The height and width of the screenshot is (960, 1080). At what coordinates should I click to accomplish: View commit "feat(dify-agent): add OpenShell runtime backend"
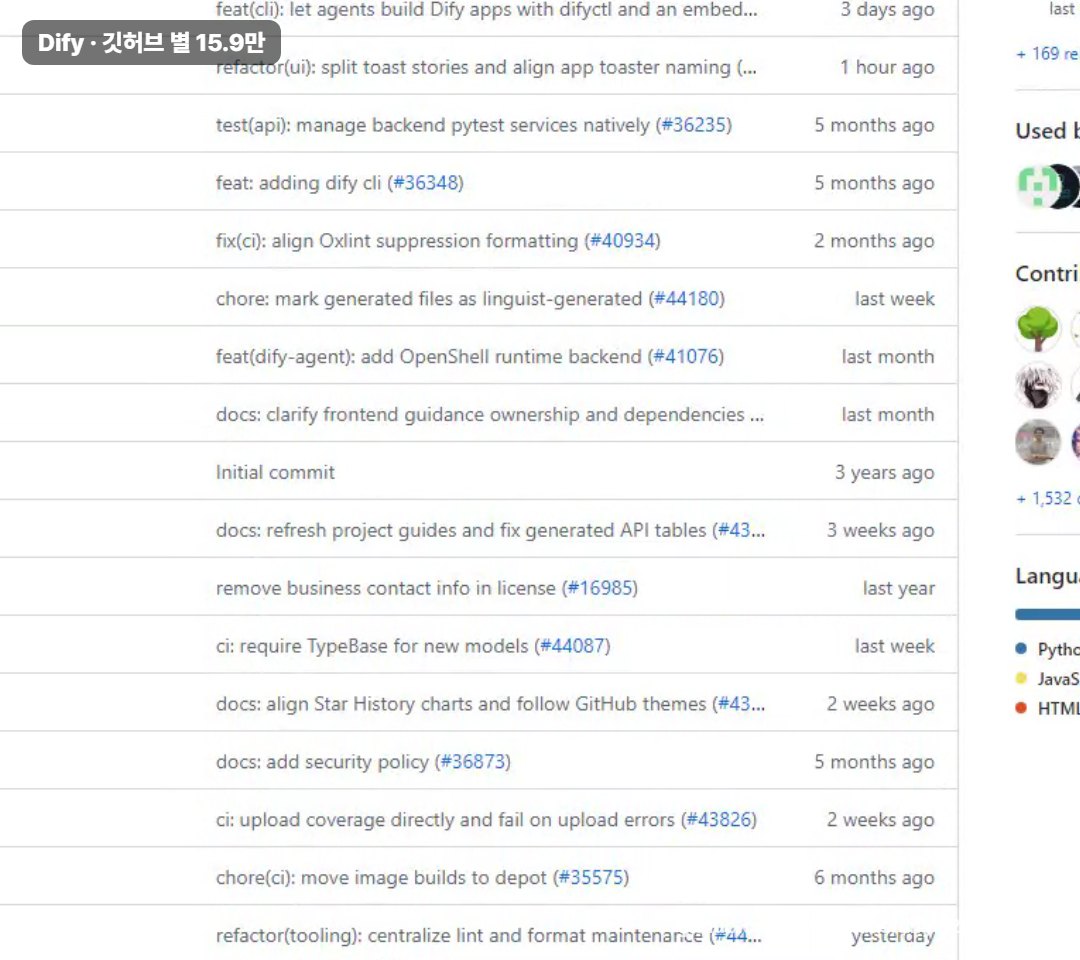click(x=428, y=356)
